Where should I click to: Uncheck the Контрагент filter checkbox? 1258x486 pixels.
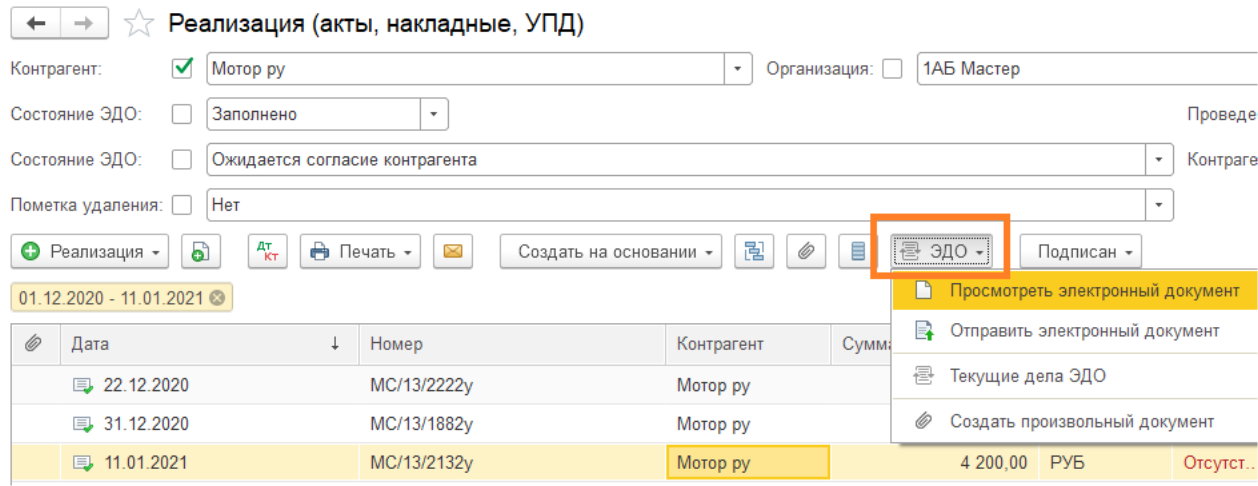coord(182,69)
